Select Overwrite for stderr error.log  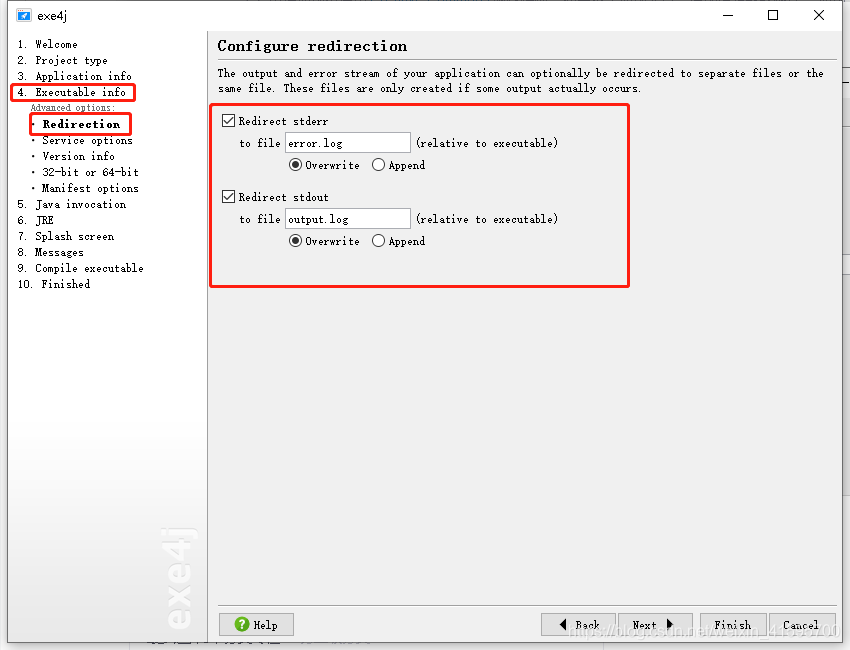point(295,165)
